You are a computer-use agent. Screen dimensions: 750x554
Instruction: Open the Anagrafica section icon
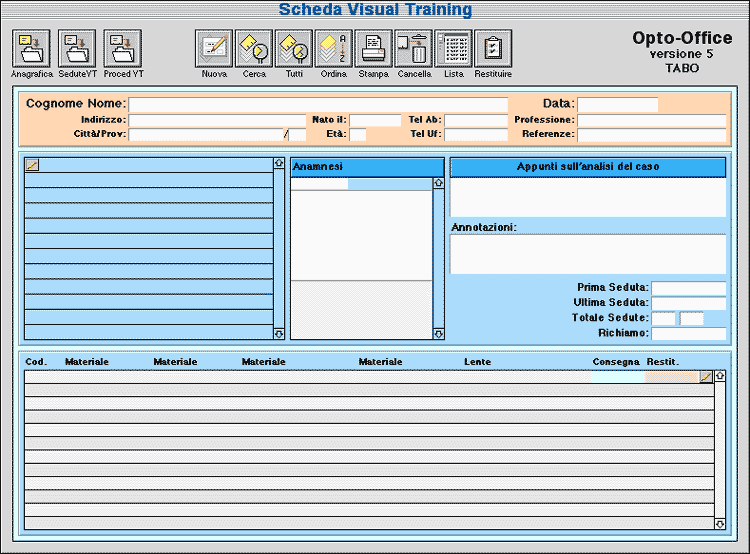tap(31, 48)
